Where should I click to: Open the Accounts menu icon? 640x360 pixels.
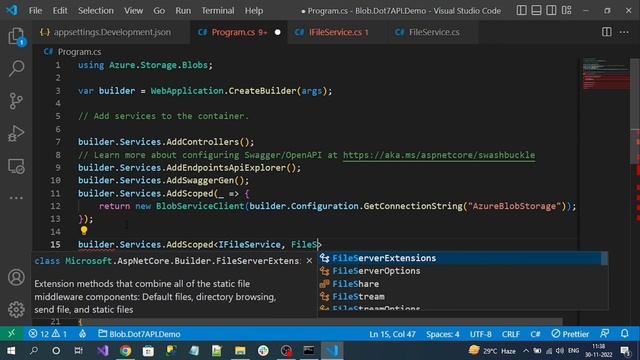(16, 278)
